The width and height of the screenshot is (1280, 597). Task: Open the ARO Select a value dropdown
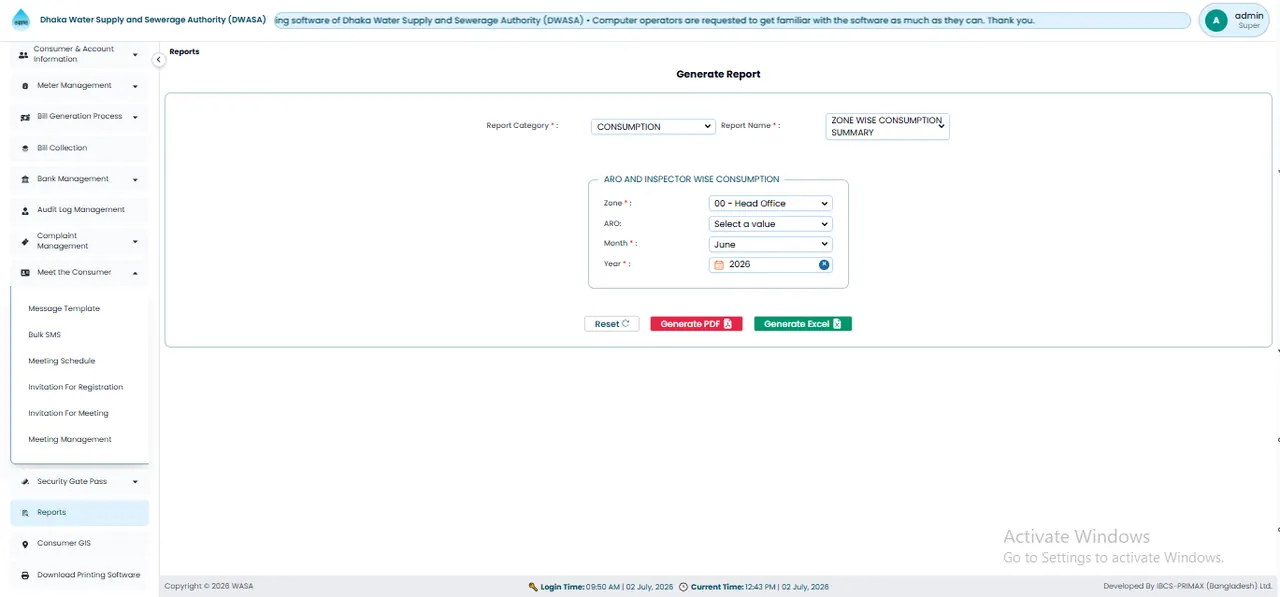pyautogui.click(x=770, y=224)
